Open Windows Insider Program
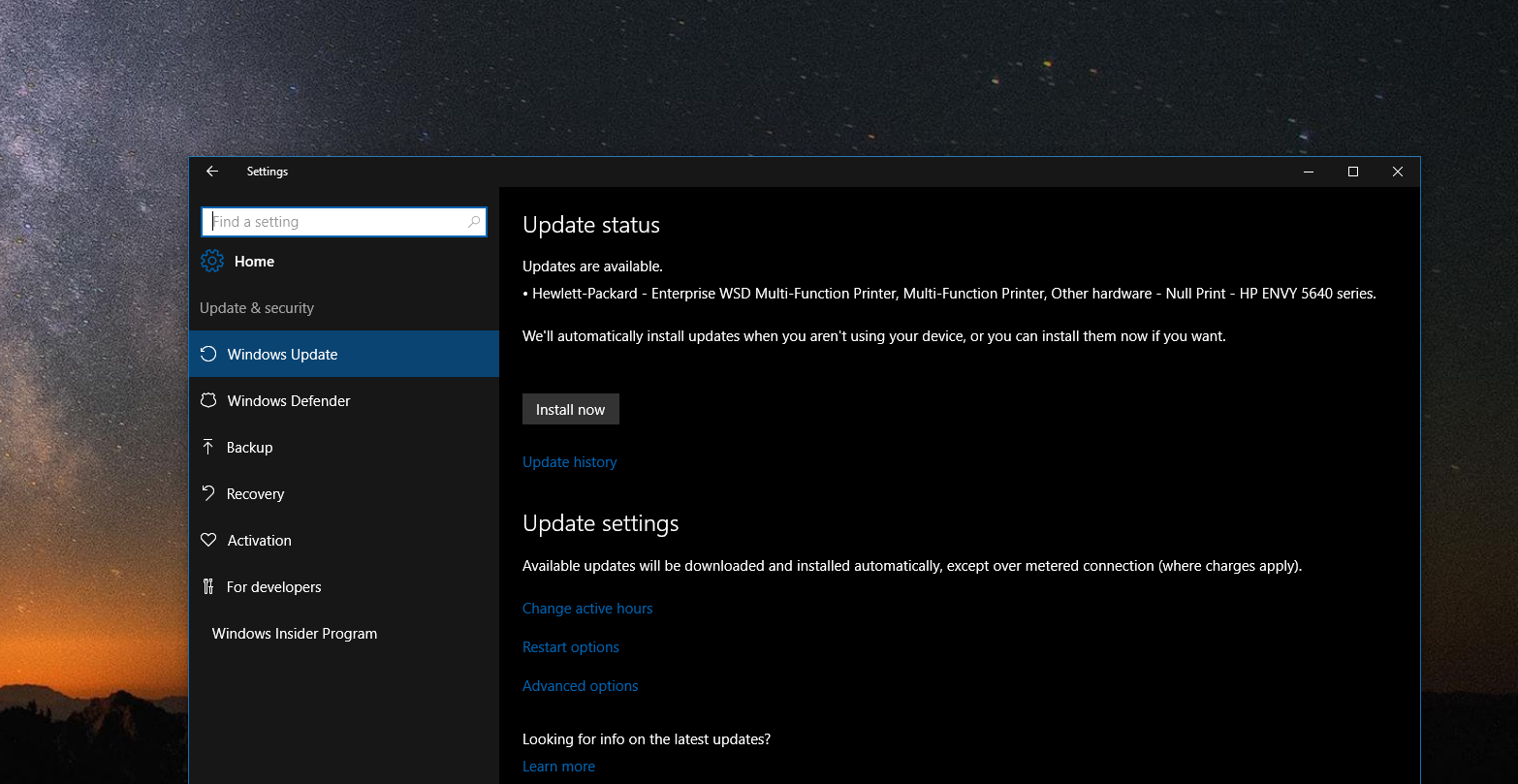1518x784 pixels. tap(344, 633)
